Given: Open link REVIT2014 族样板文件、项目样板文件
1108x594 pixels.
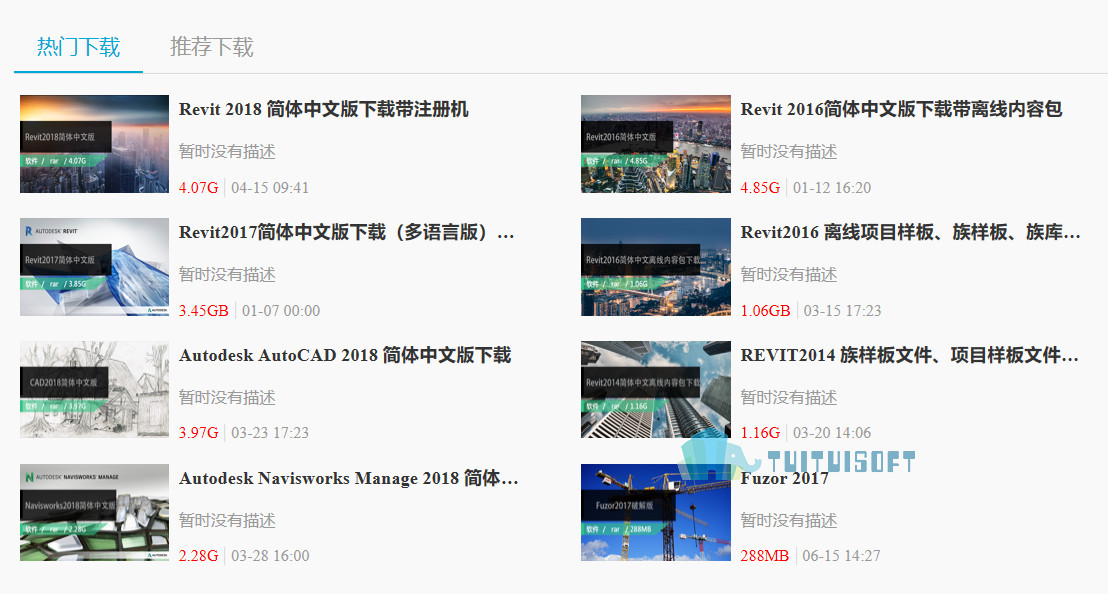Looking at the screenshot, I should (x=910, y=355).
